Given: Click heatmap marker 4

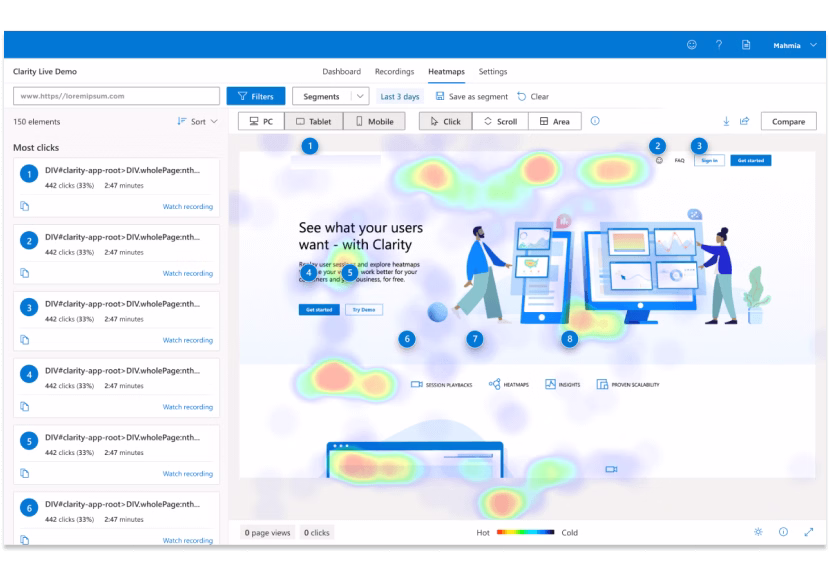Looking at the screenshot, I should click(x=308, y=273).
